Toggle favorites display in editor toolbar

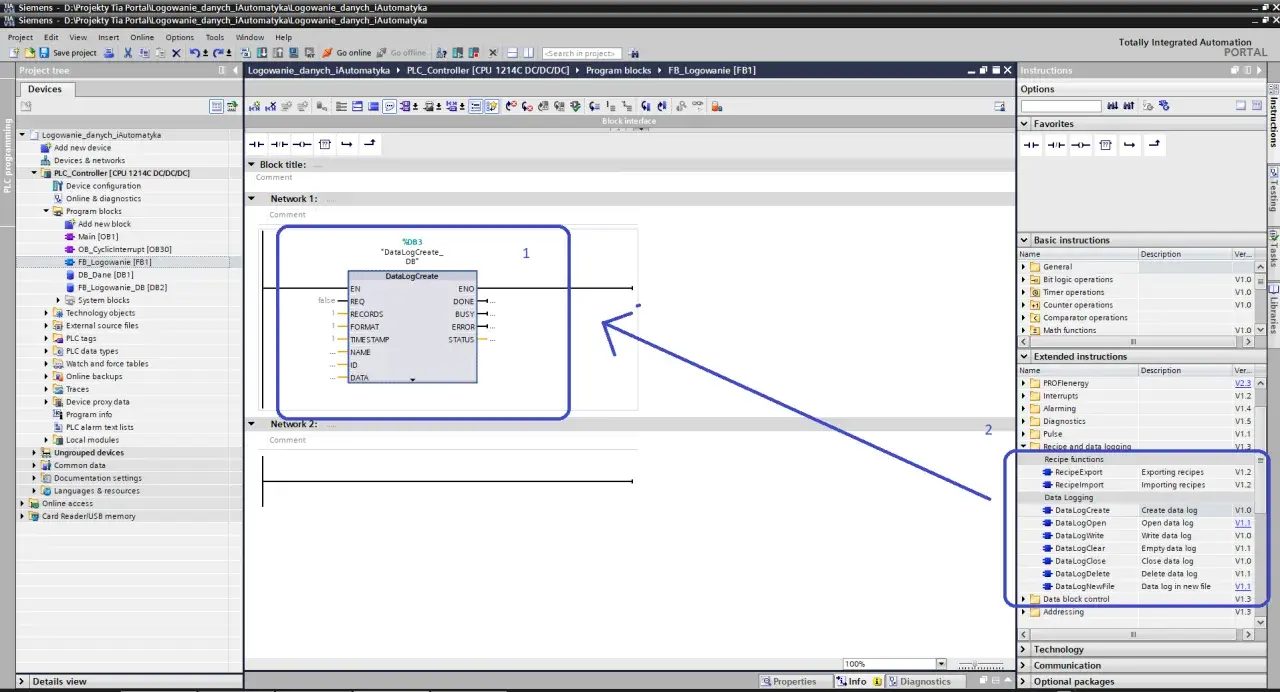tap(491, 106)
